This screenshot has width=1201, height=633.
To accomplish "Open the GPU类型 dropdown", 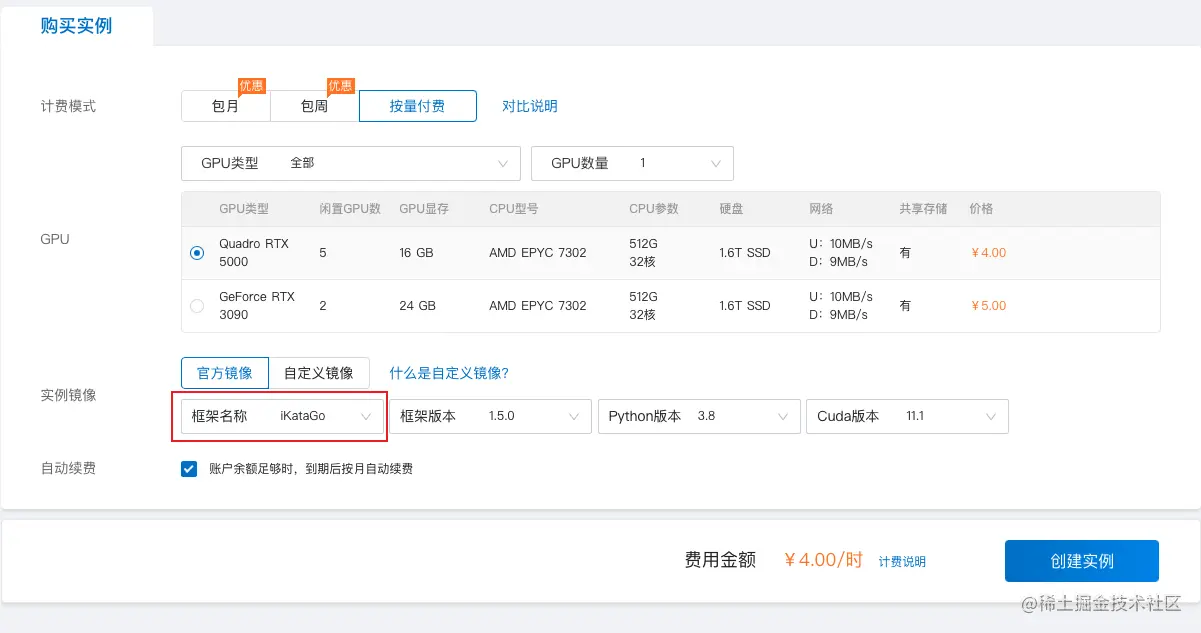I will pyautogui.click(x=350, y=163).
